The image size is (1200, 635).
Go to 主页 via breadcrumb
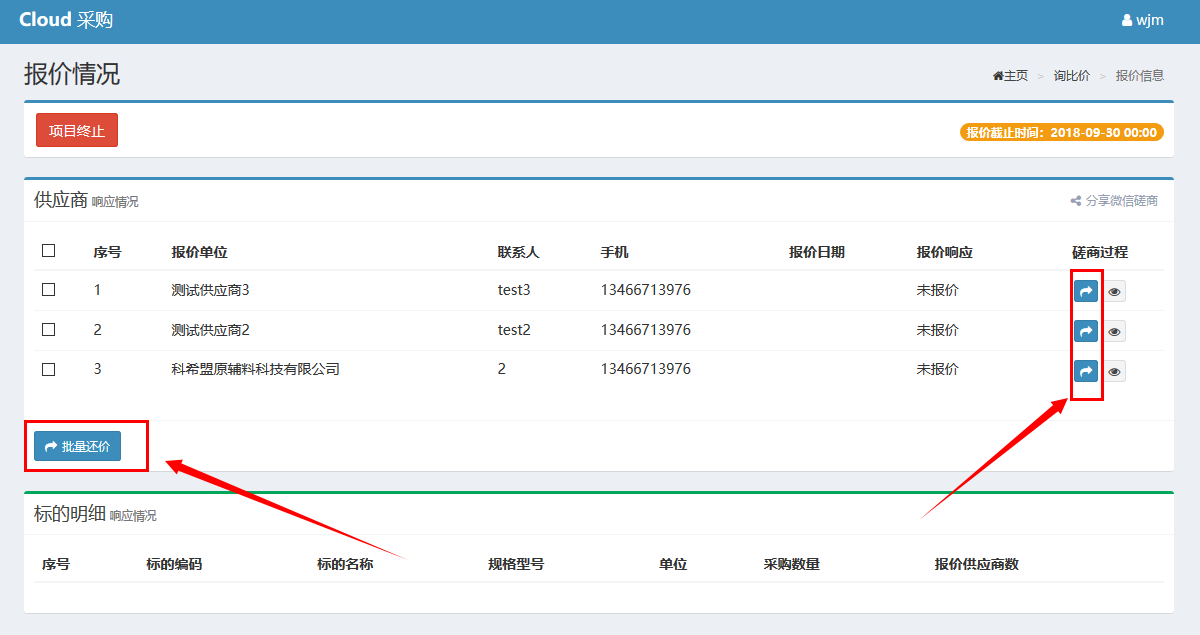[1010, 76]
